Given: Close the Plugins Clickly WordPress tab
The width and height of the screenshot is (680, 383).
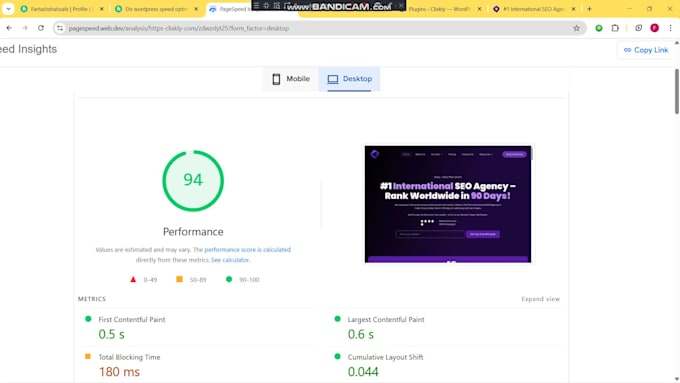Looking at the screenshot, I should [x=479, y=9].
